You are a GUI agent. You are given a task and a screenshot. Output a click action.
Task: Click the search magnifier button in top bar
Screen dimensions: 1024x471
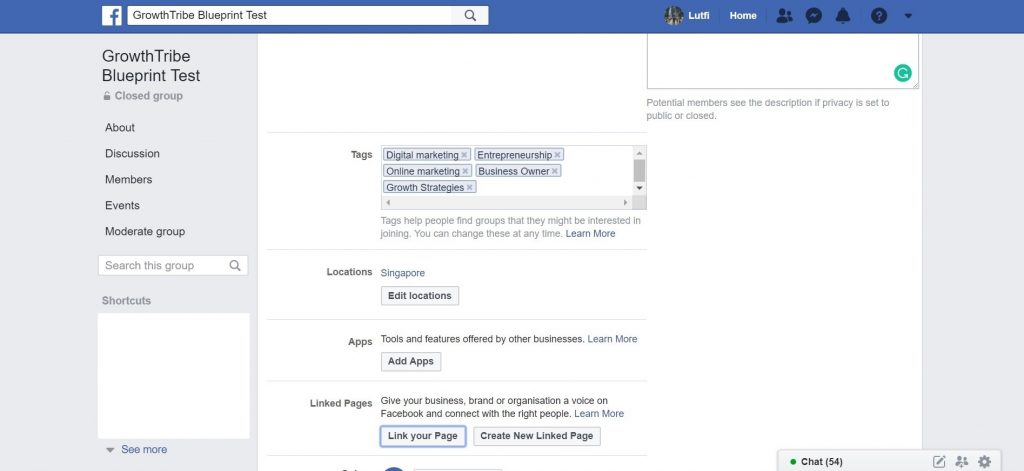click(470, 16)
